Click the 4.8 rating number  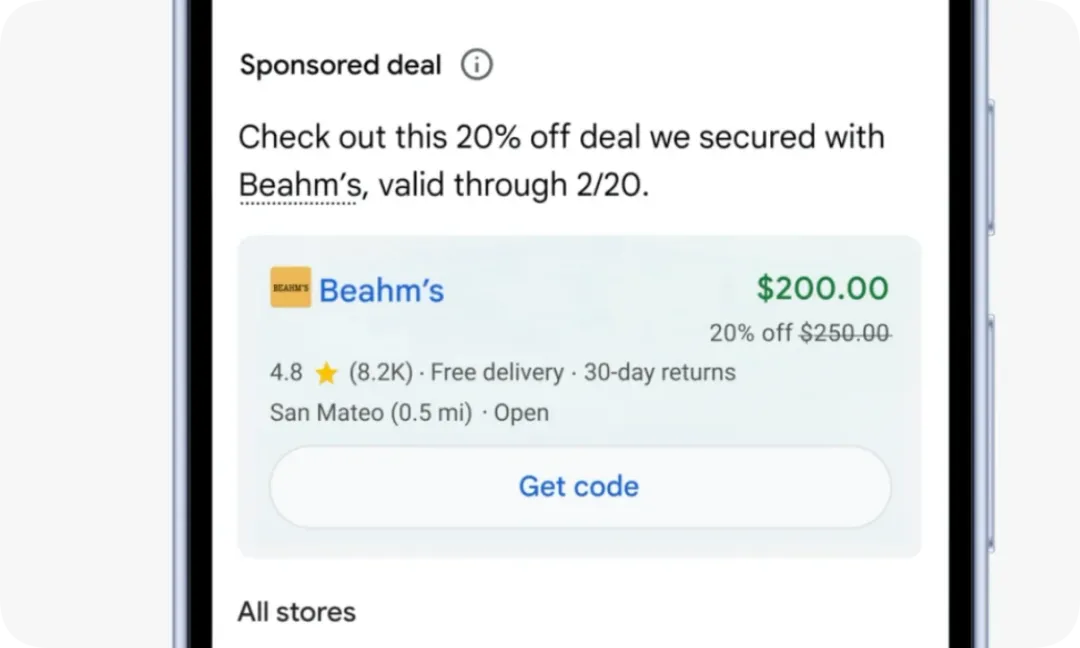tap(286, 373)
